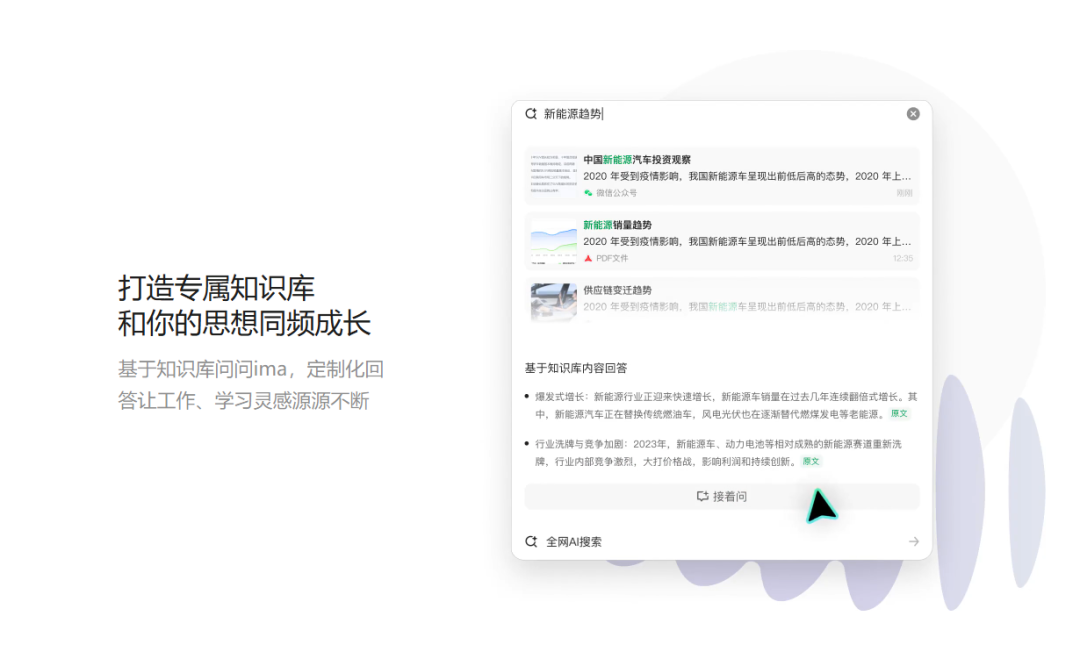The height and width of the screenshot is (659, 1080).
Task: Select the 全网AI搜索 option
Action: click(x=574, y=542)
